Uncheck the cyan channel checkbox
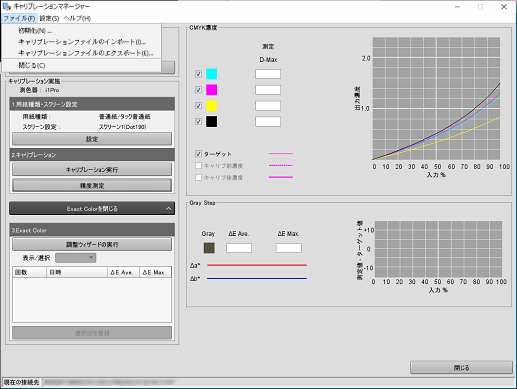 [198, 74]
